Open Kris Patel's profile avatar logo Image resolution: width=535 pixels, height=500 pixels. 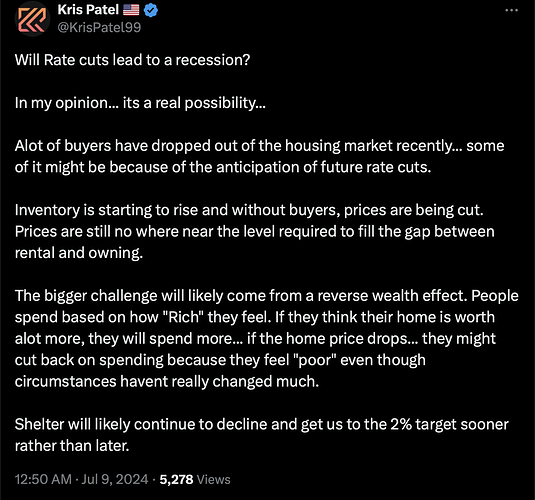32,20
